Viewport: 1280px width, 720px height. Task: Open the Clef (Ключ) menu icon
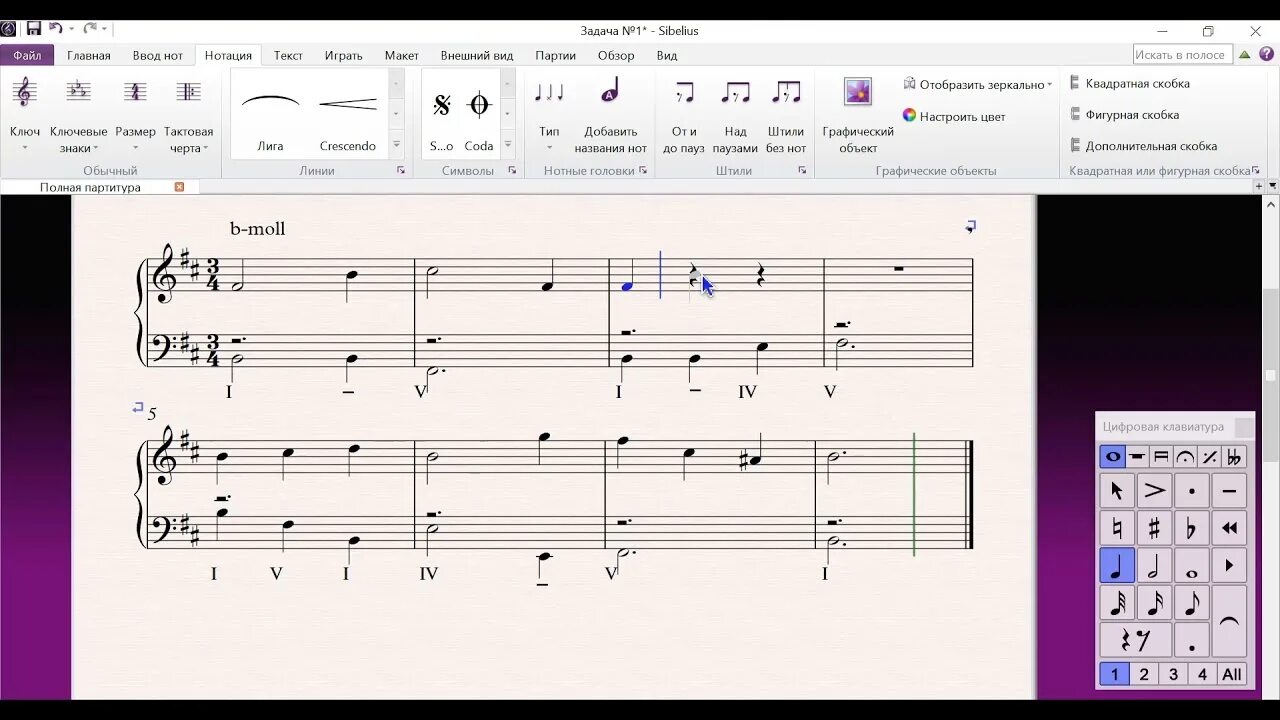tap(25, 93)
